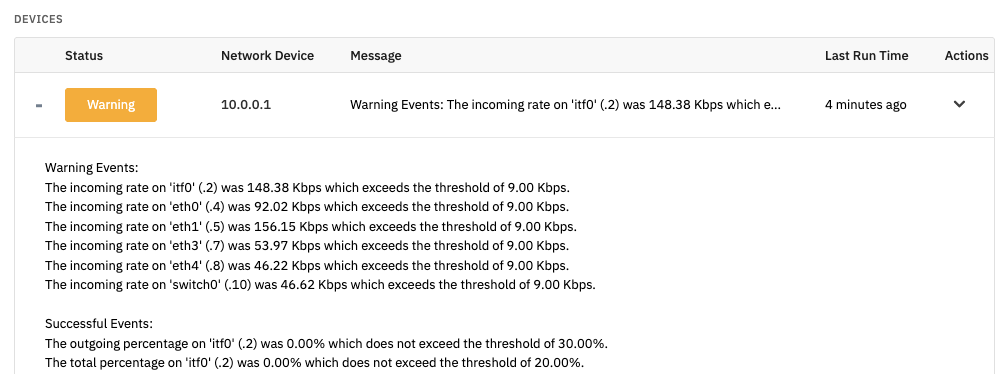Select the itf0 outgoing percentage success line
The height and width of the screenshot is (374, 1004).
[x=326, y=343]
